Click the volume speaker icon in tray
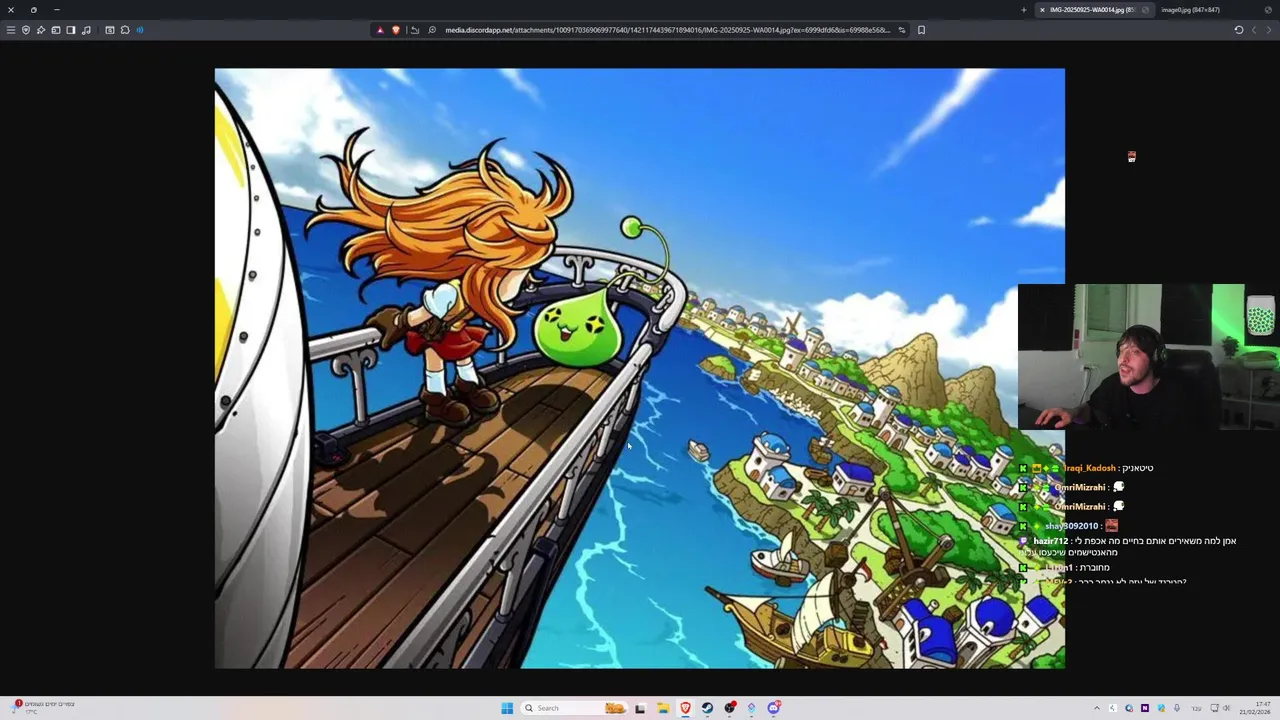 (1227, 708)
